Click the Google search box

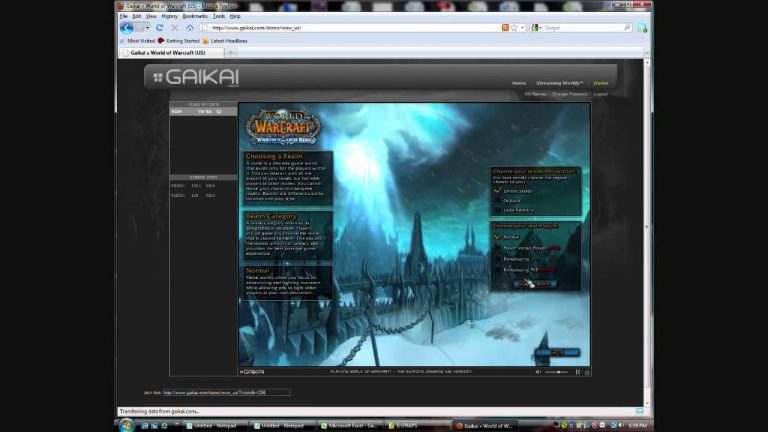pos(582,28)
